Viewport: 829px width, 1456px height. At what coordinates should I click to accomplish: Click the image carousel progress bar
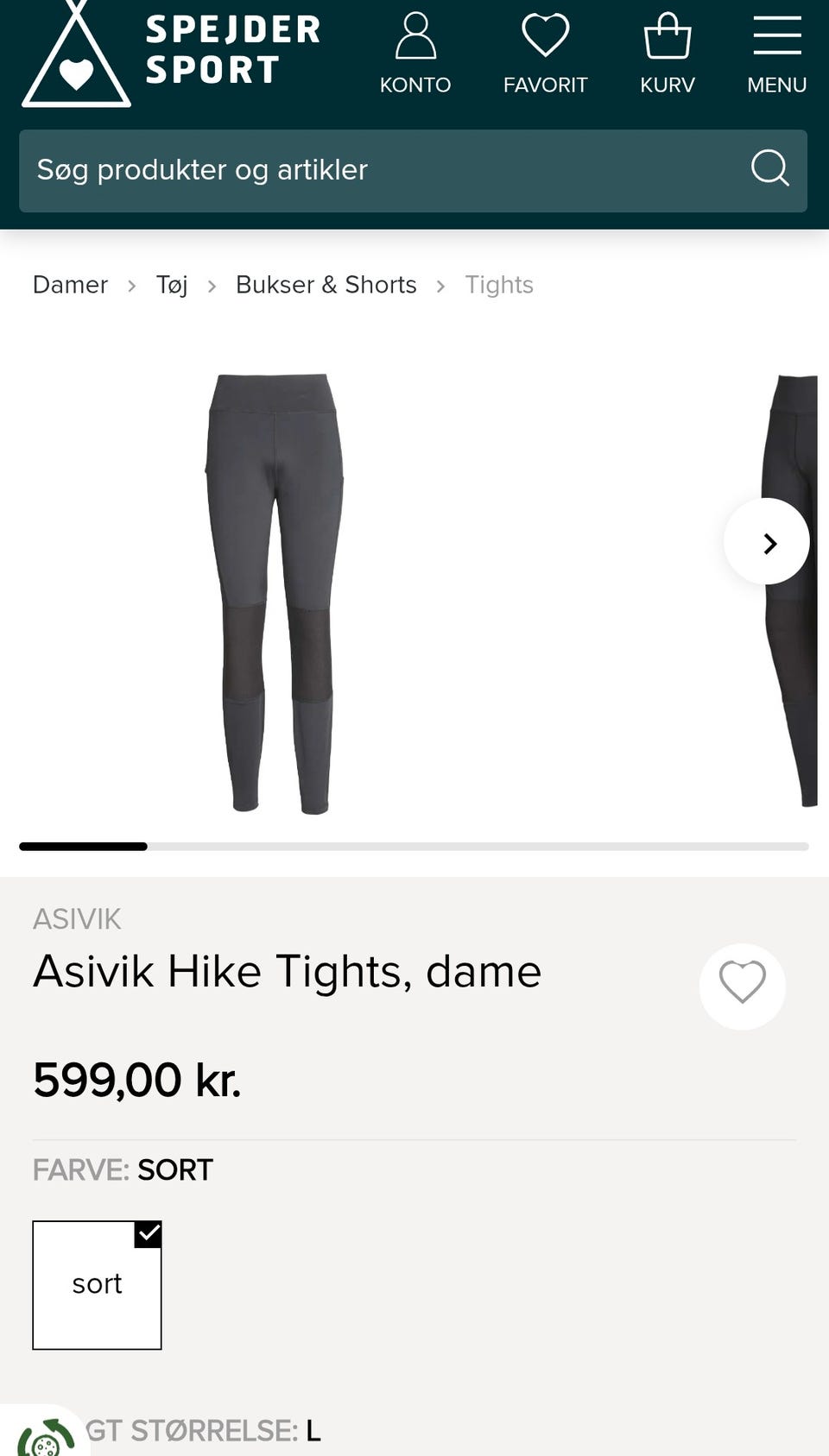coord(414,847)
